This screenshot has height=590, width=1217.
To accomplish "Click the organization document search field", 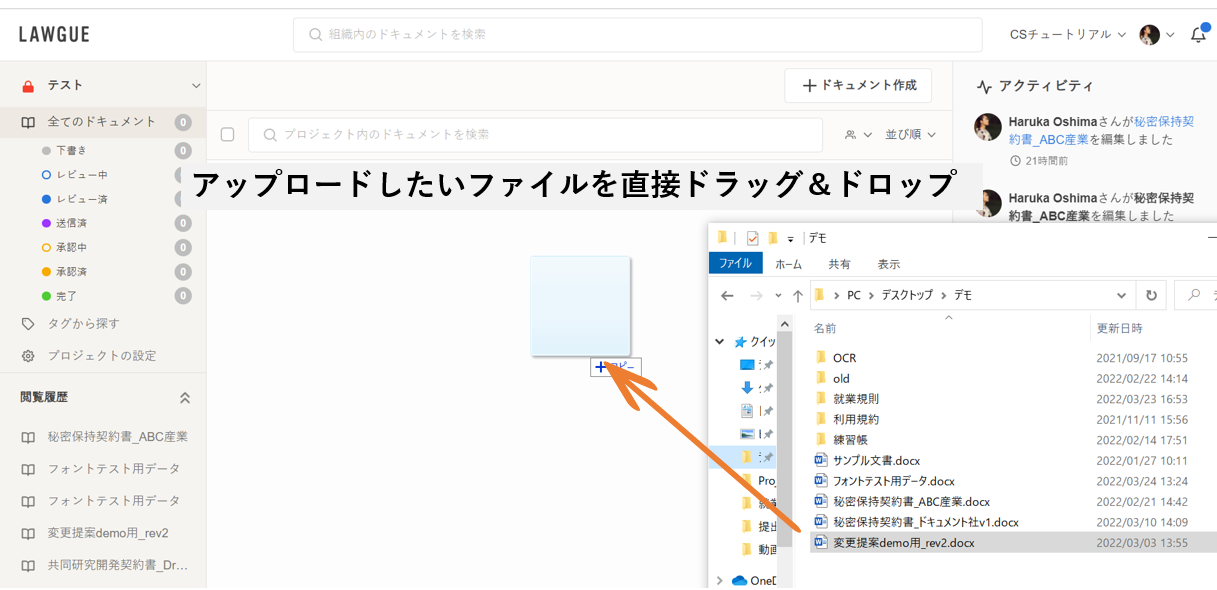I will 637,35.
